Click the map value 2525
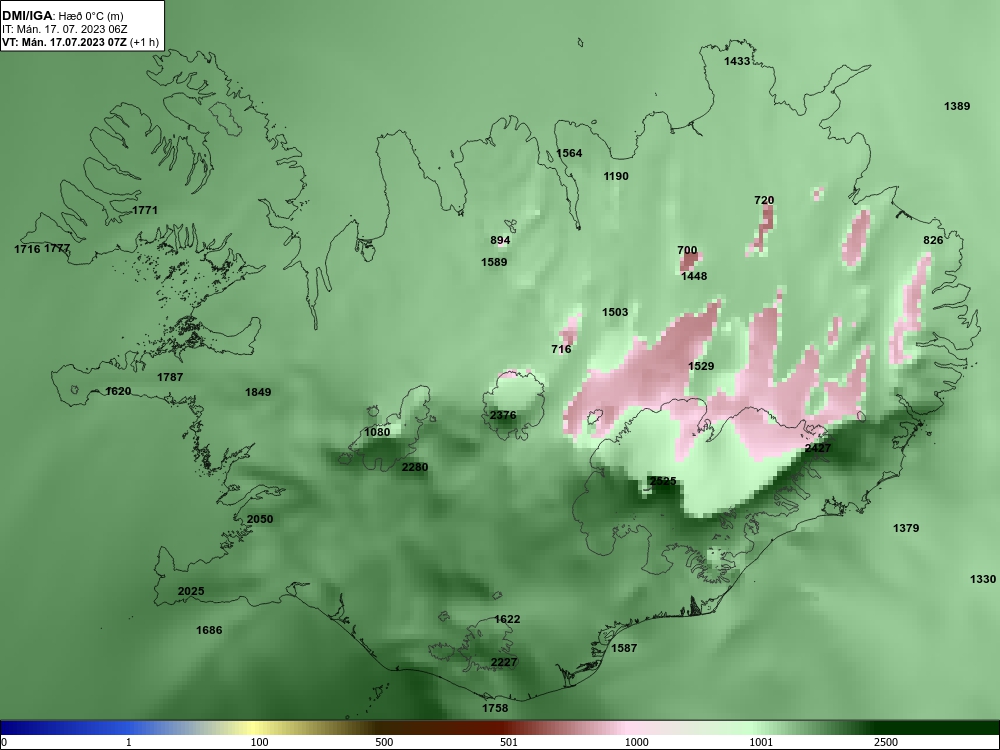1000x750 pixels. (663, 481)
